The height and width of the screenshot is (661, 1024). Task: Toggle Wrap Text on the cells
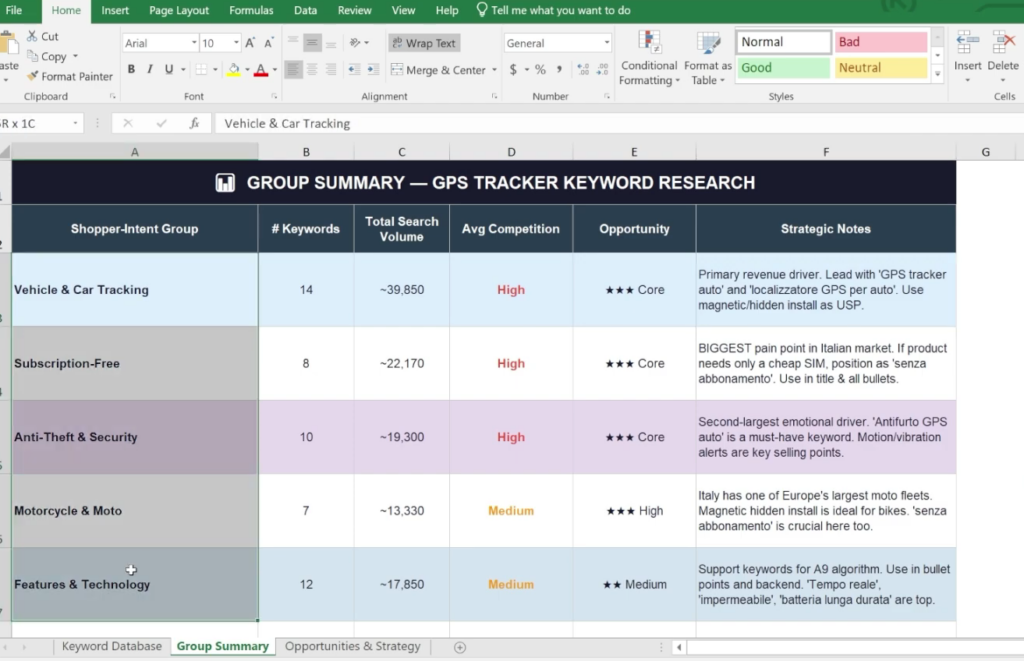point(424,43)
